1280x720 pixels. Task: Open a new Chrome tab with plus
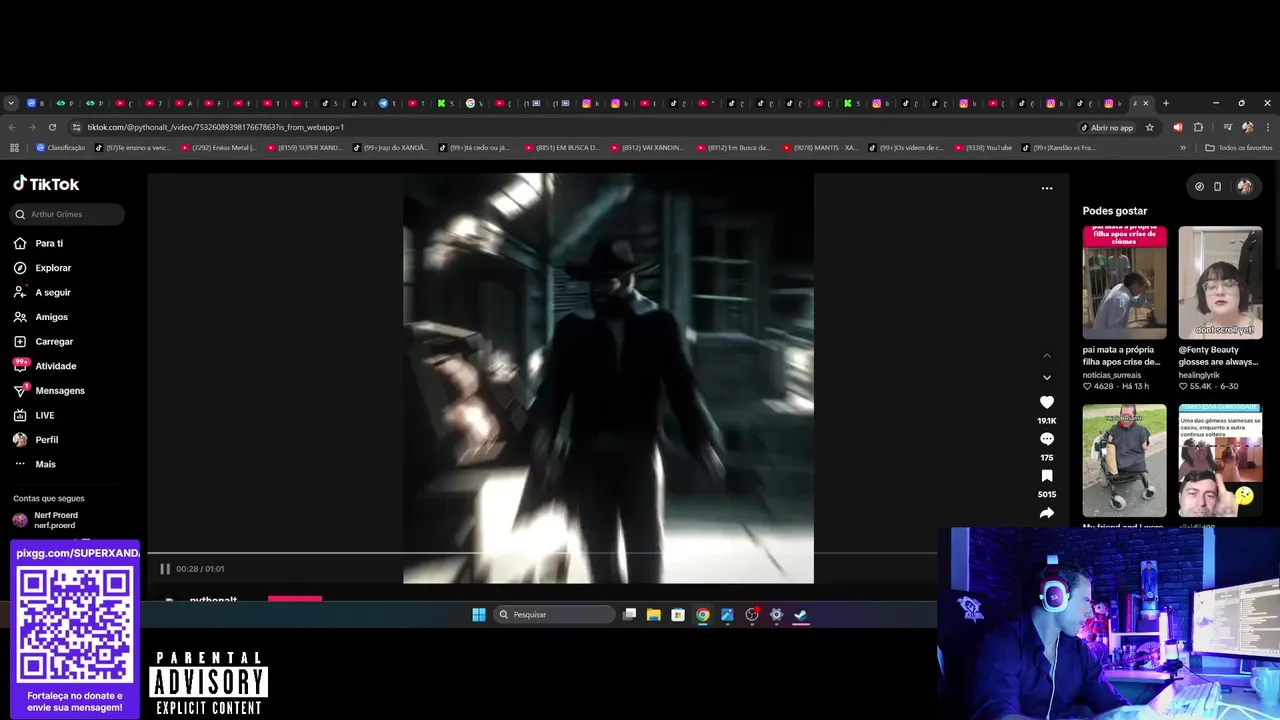1165,103
